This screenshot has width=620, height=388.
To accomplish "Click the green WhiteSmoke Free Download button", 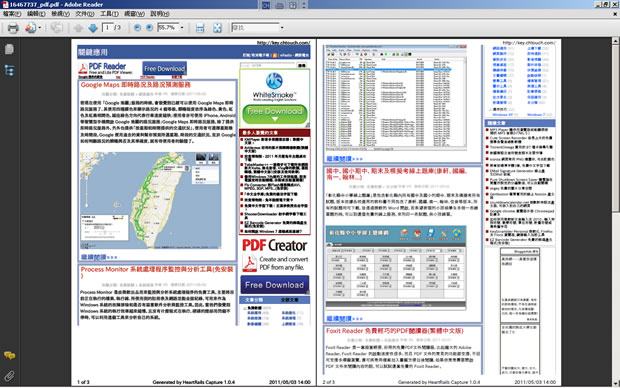I will click(275, 114).
